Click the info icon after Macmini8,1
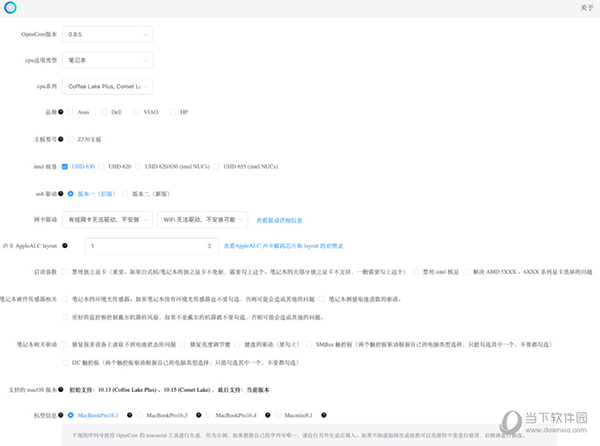This screenshot has height=446, width=600. pos(324,415)
